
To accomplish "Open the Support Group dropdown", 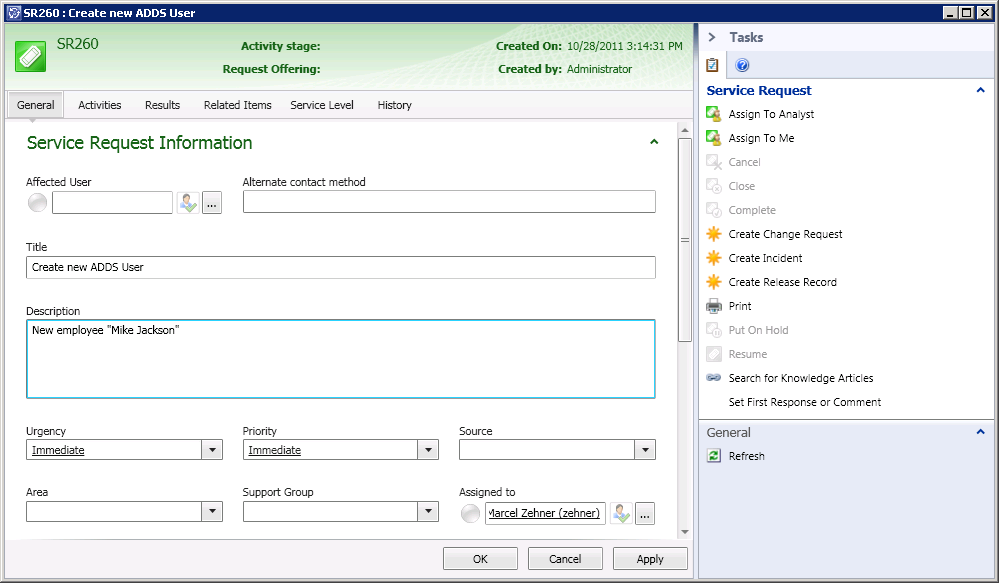I will 428,512.
